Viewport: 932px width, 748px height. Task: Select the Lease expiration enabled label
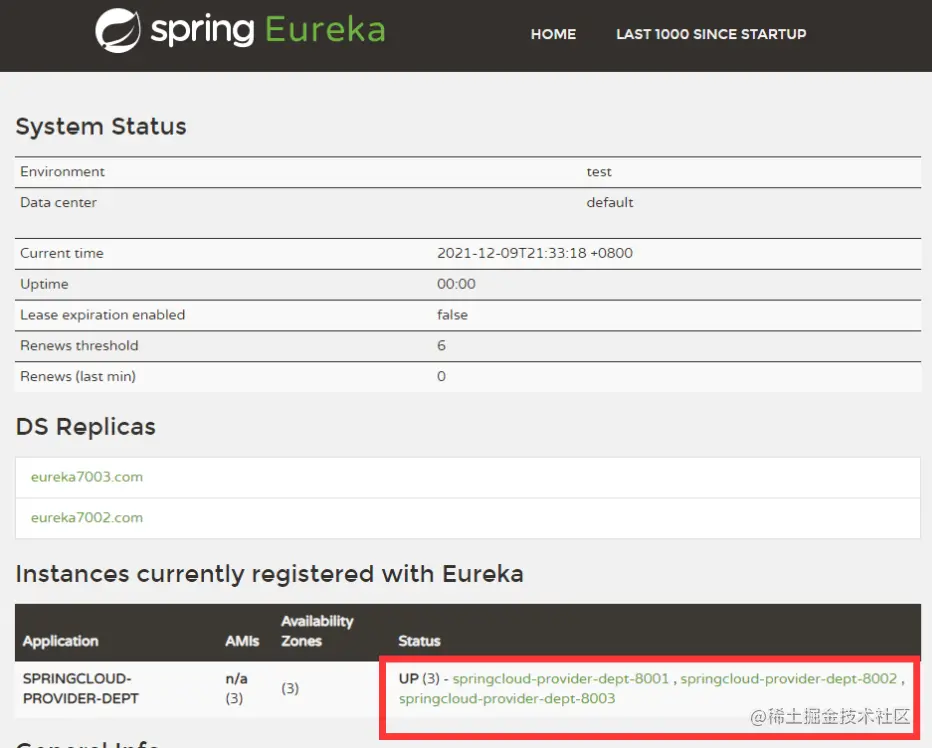click(102, 315)
